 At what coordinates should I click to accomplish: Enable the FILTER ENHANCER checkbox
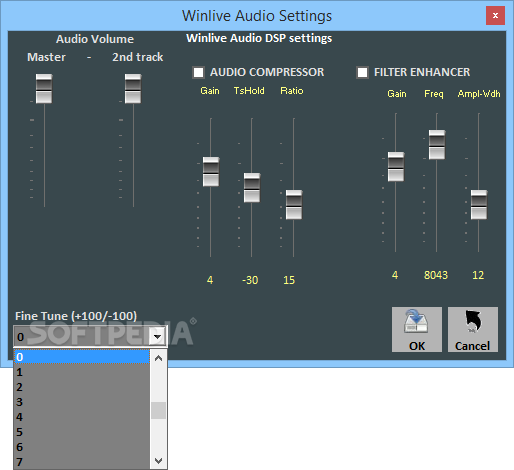pyautogui.click(x=362, y=72)
